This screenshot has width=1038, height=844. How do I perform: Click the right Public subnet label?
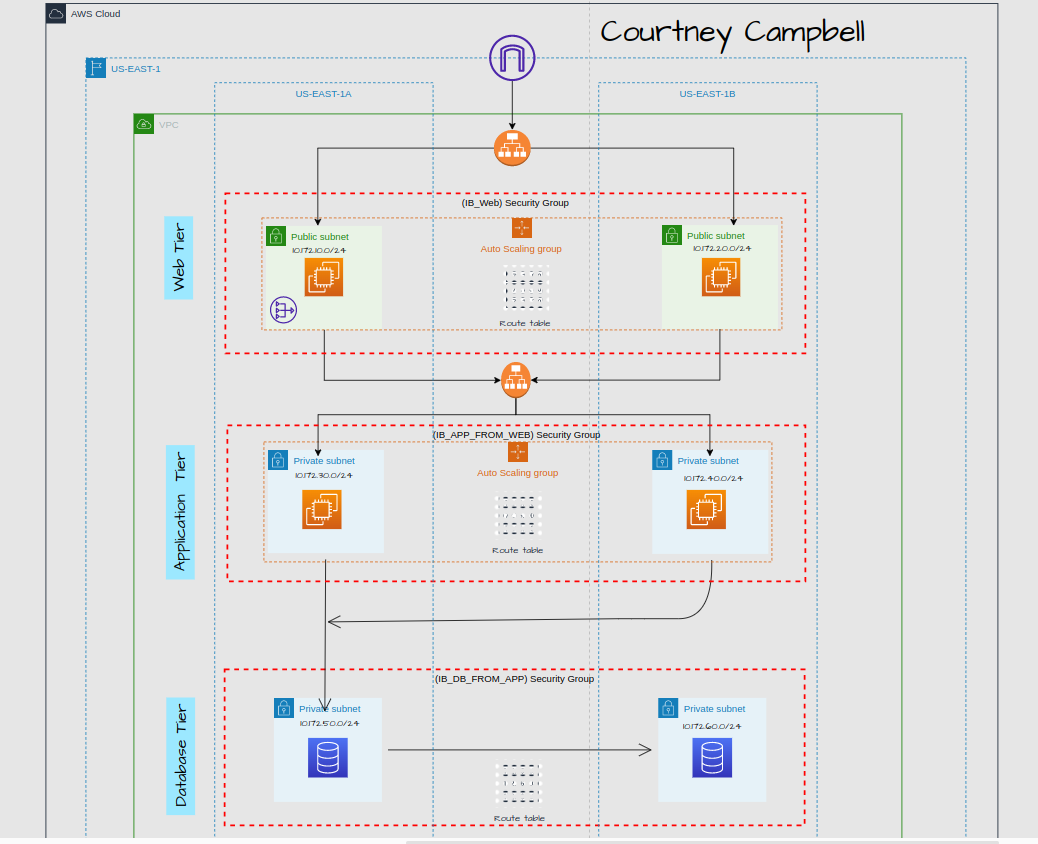(x=716, y=236)
